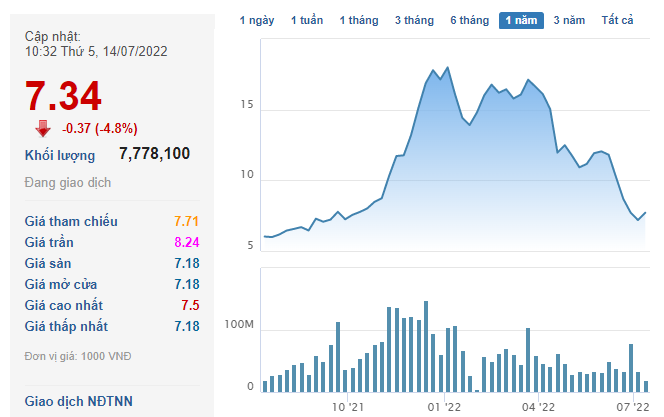Click the Giá sàn row label
The image size is (664, 417).
click(x=48, y=263)
